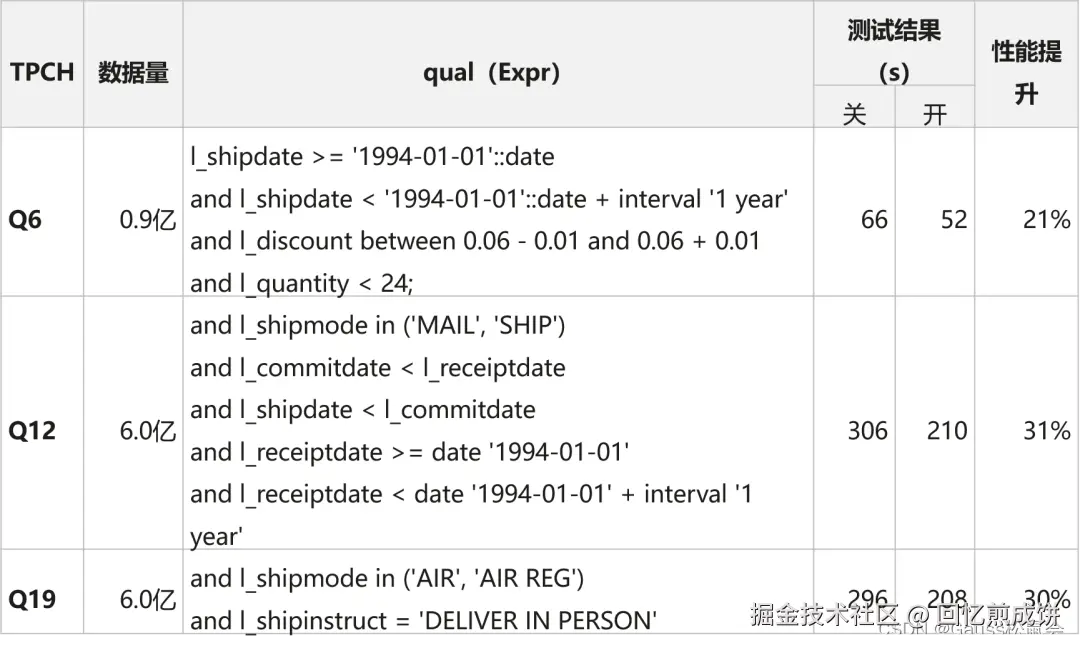Screen dimensions: 1080x648
Task: Click the value 66 in Q6 row
Action: [x=874, y=220]
